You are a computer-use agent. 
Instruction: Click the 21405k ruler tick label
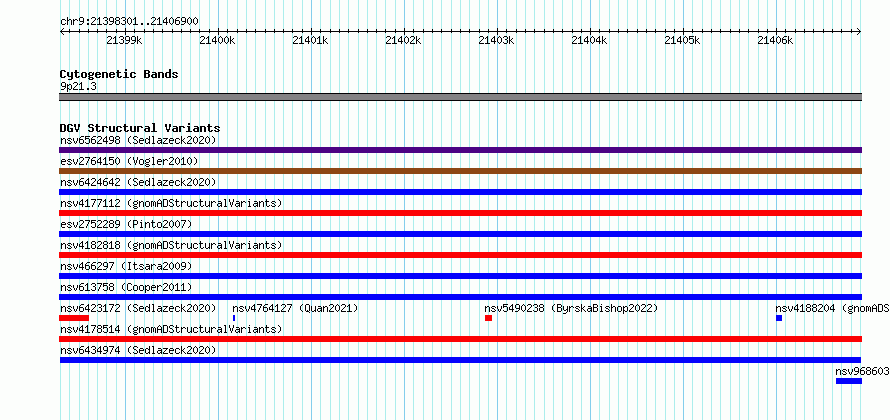click(x=682, y=40)
